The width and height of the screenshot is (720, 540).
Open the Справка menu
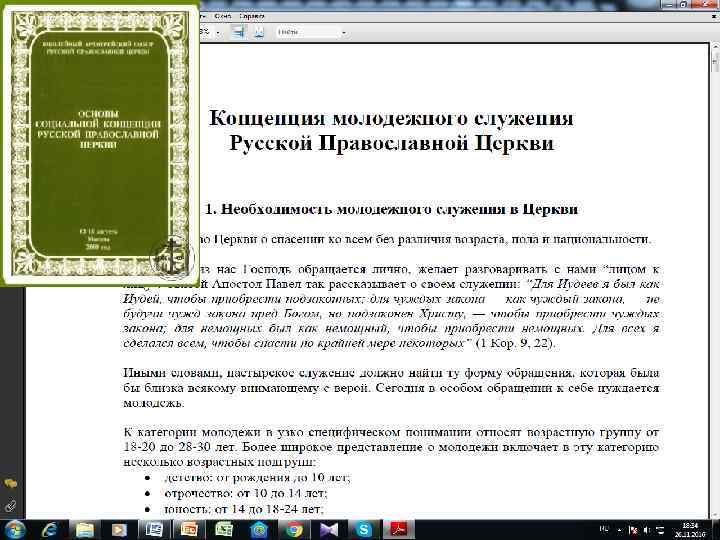click(252, 16)
